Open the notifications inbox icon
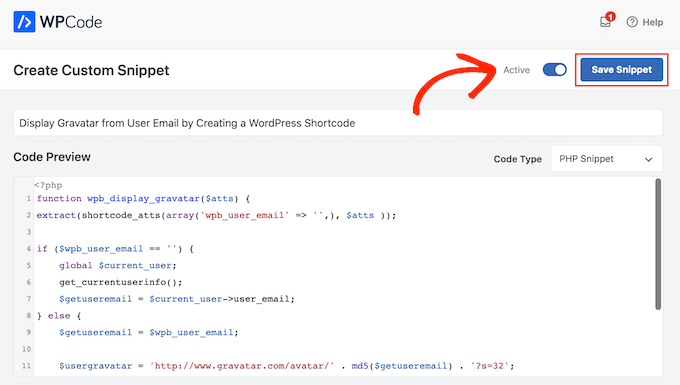Screen dimensions: 680x385 click(605, 22)
